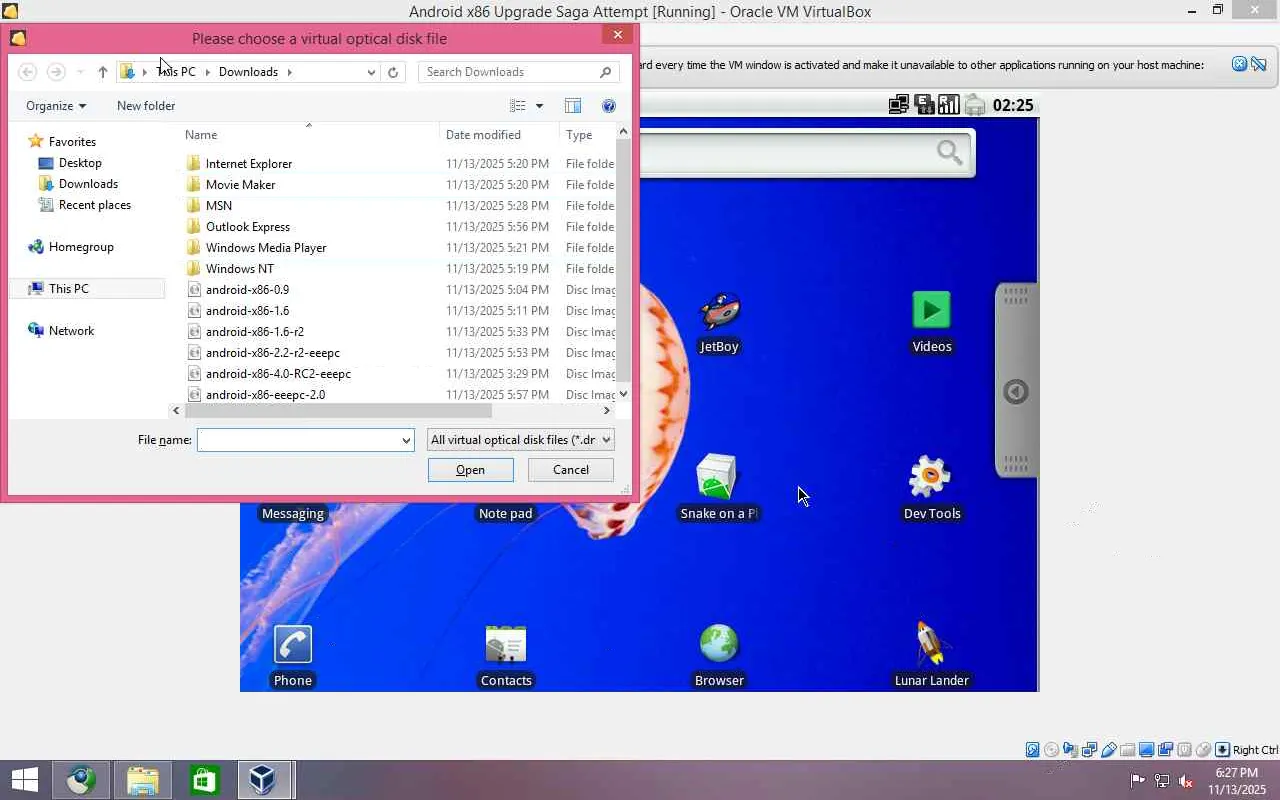This screenshot has height=800, width=1280.
Task: Click the VirtualBox taskbar icon
Action: (263, 780)
